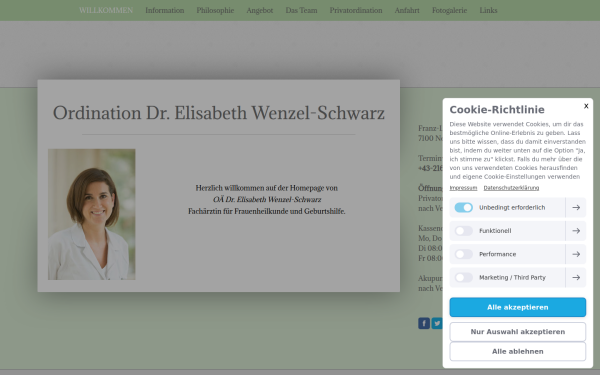Open the Privatordination page

(356, 10)
